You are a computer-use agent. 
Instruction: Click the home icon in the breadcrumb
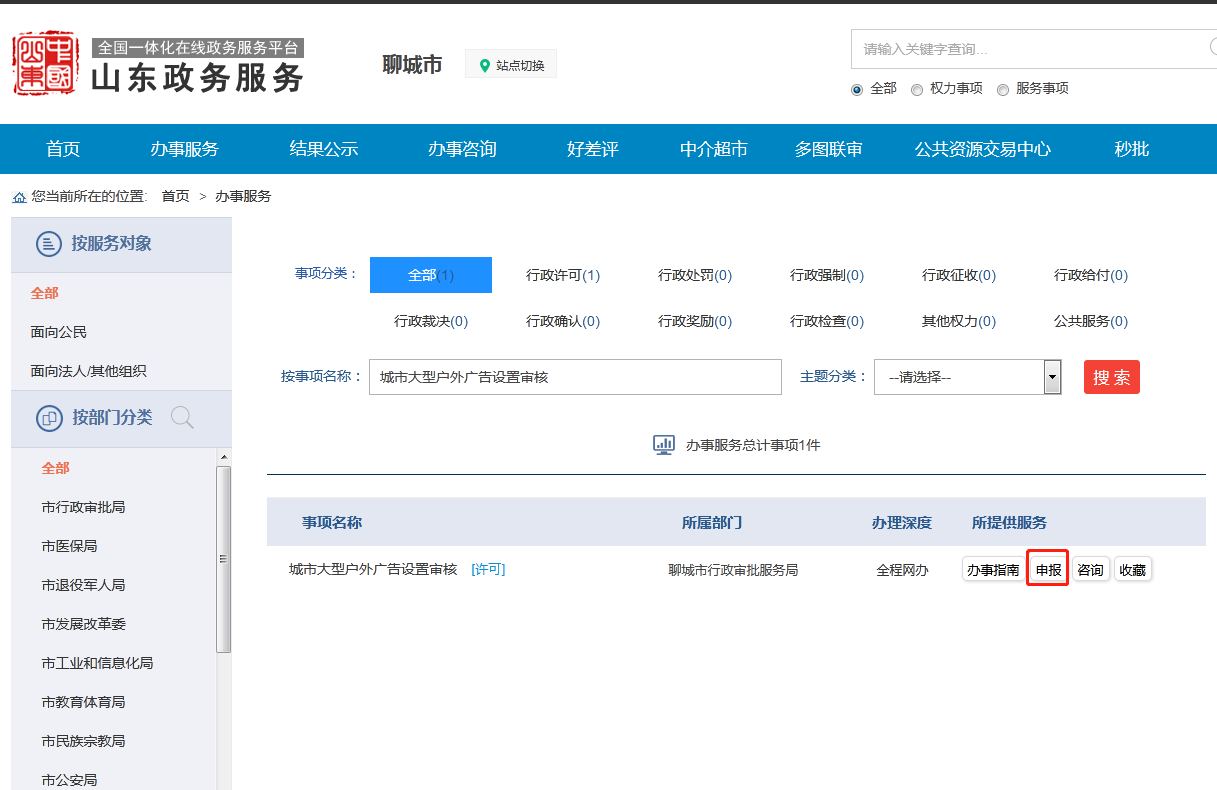19,196
